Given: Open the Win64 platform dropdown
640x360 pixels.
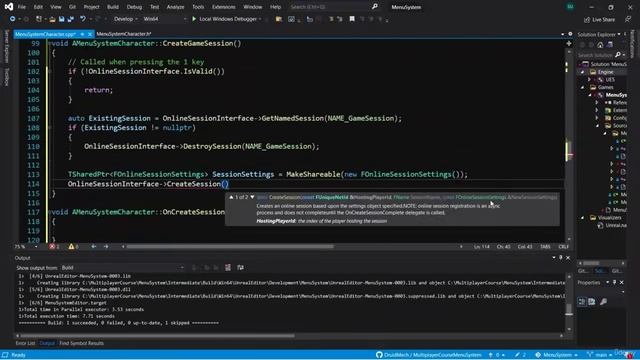Looking at the screenshot, I should click(x=164, y=19).
